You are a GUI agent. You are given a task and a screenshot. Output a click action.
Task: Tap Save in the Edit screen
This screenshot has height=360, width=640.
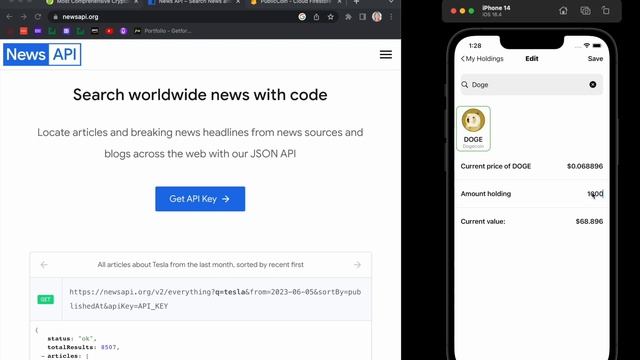click(595, 59)
